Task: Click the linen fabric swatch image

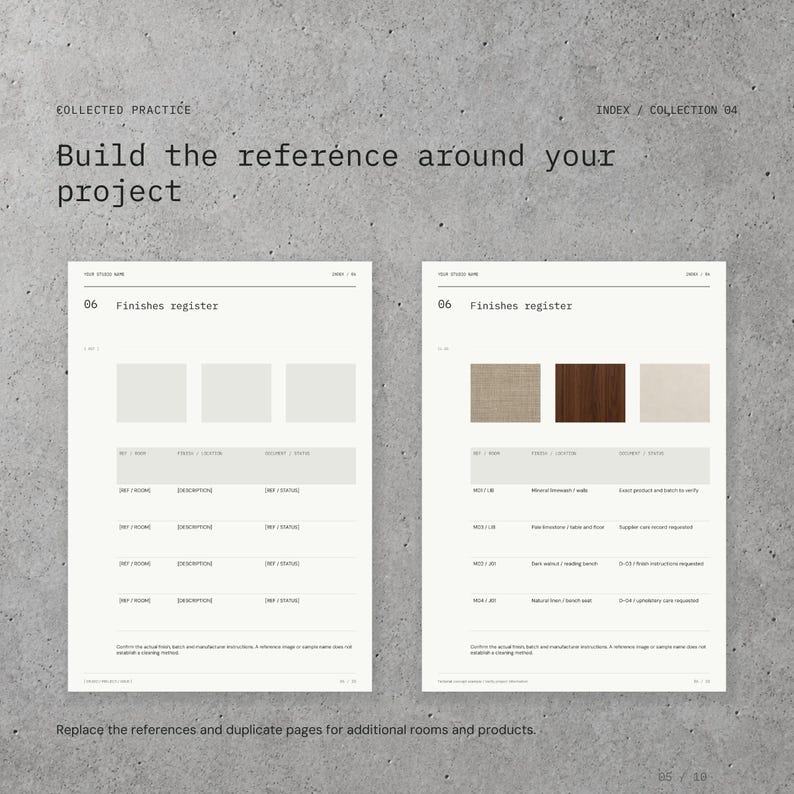Action: coord(505,393)
